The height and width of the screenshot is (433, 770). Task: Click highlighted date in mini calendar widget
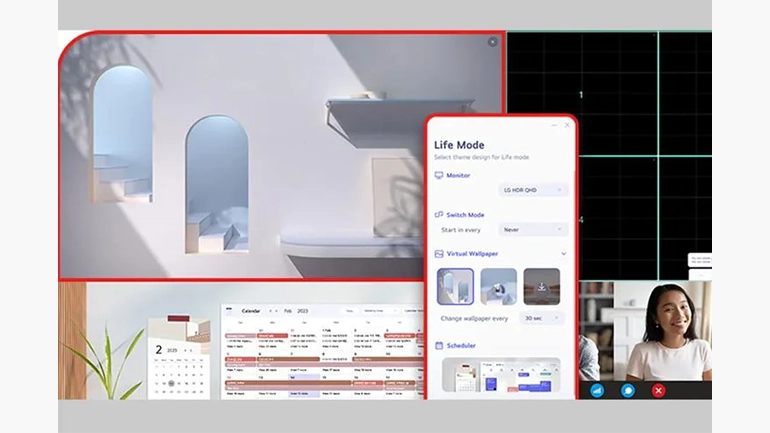click(171, 383)
